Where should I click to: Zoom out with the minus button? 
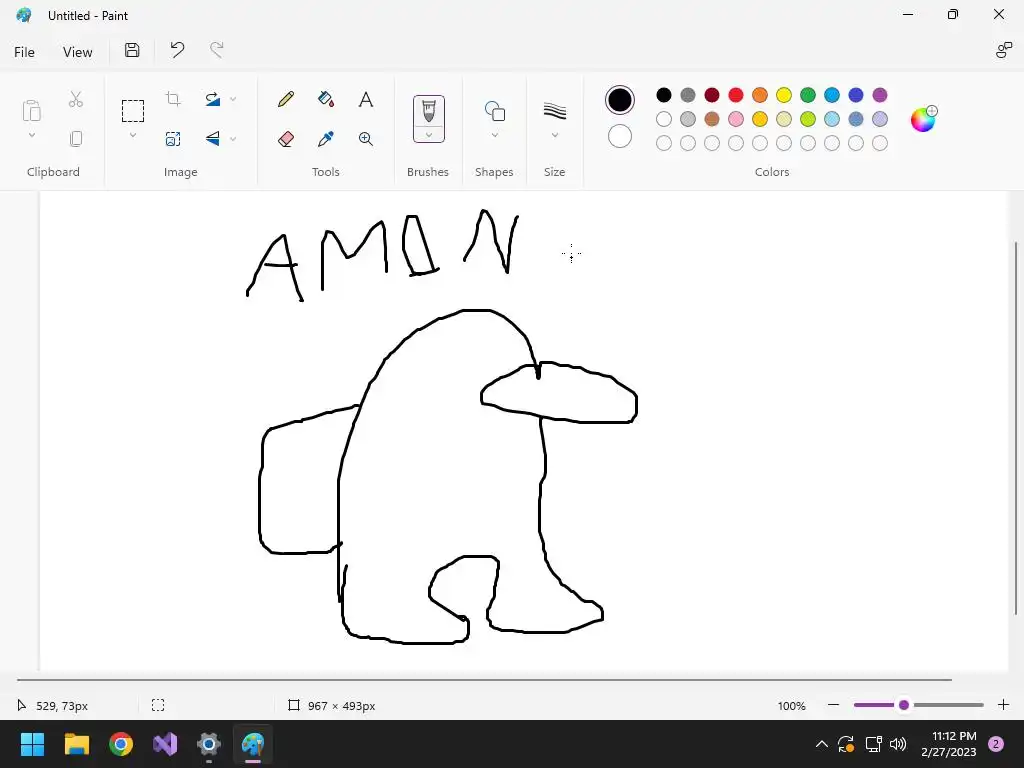[x=833, y=705]
